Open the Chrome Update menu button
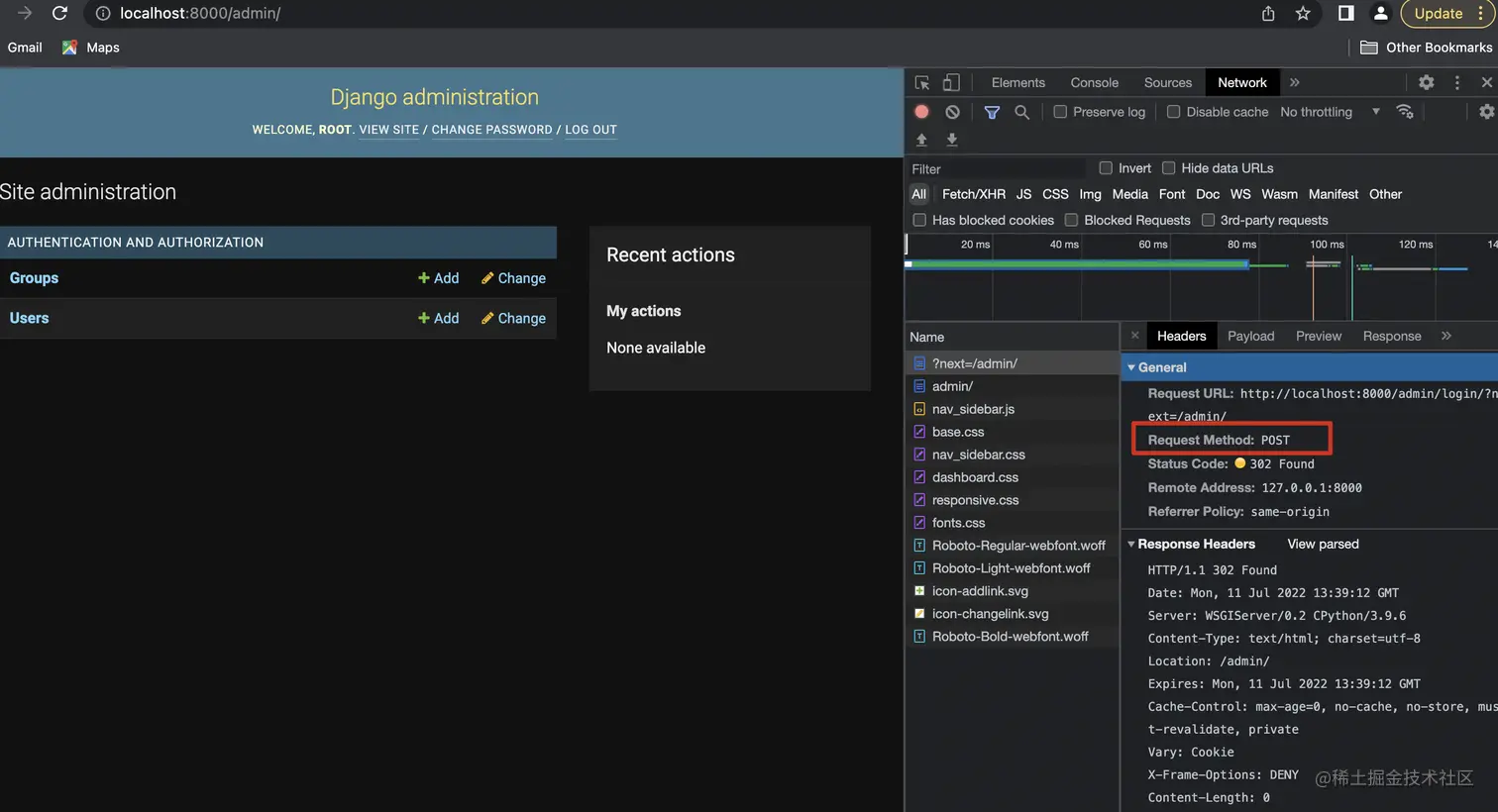 point(1445,13)
